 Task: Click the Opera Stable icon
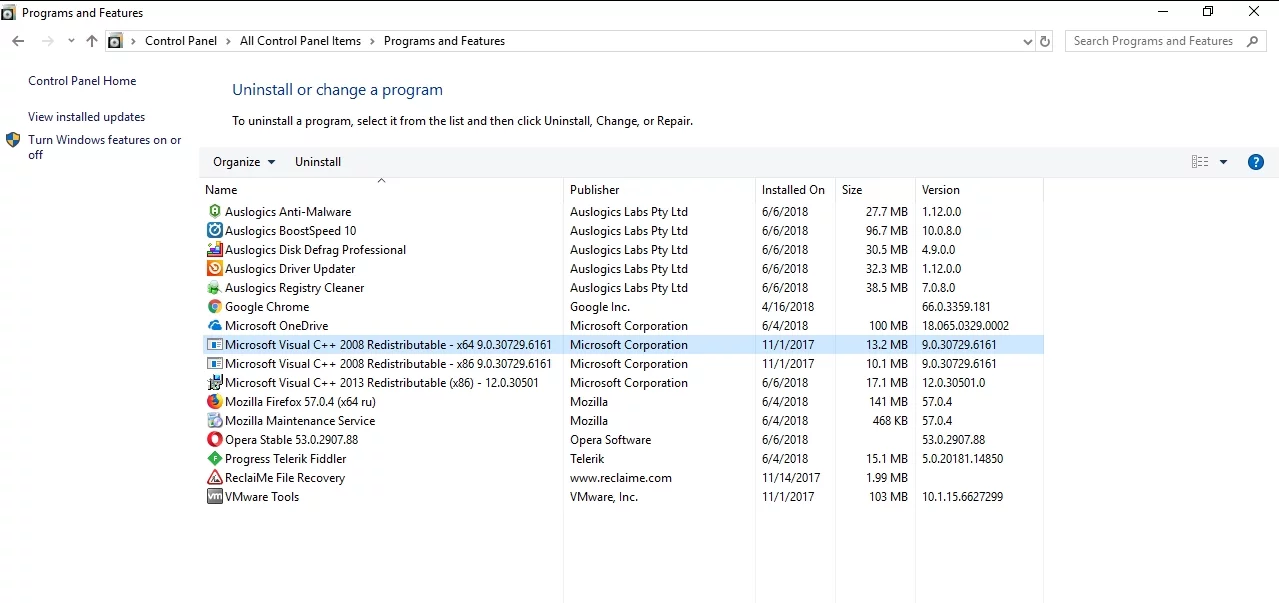(214, 440)
